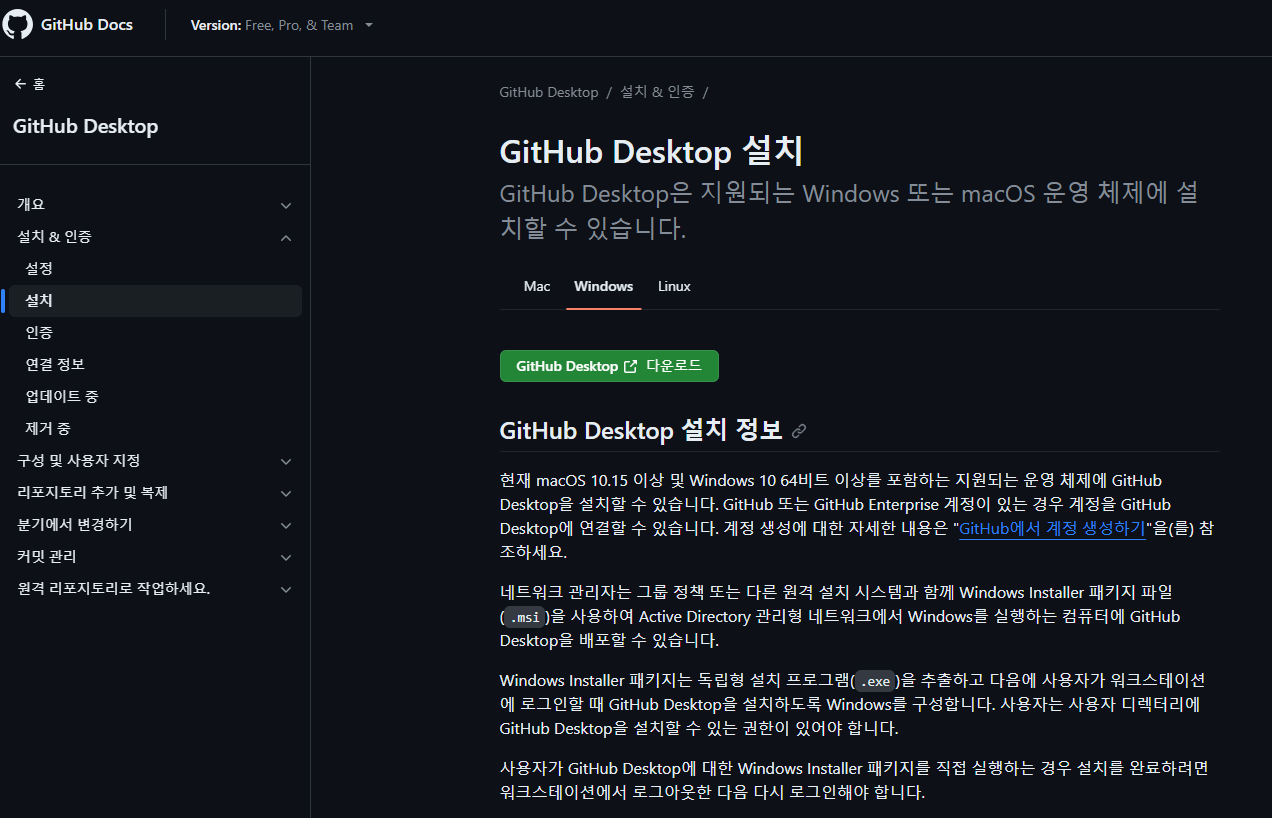Click the GitHub Desktop 설치 page title
Viewport: 1272px width, 818px height.
click(651, 152)
